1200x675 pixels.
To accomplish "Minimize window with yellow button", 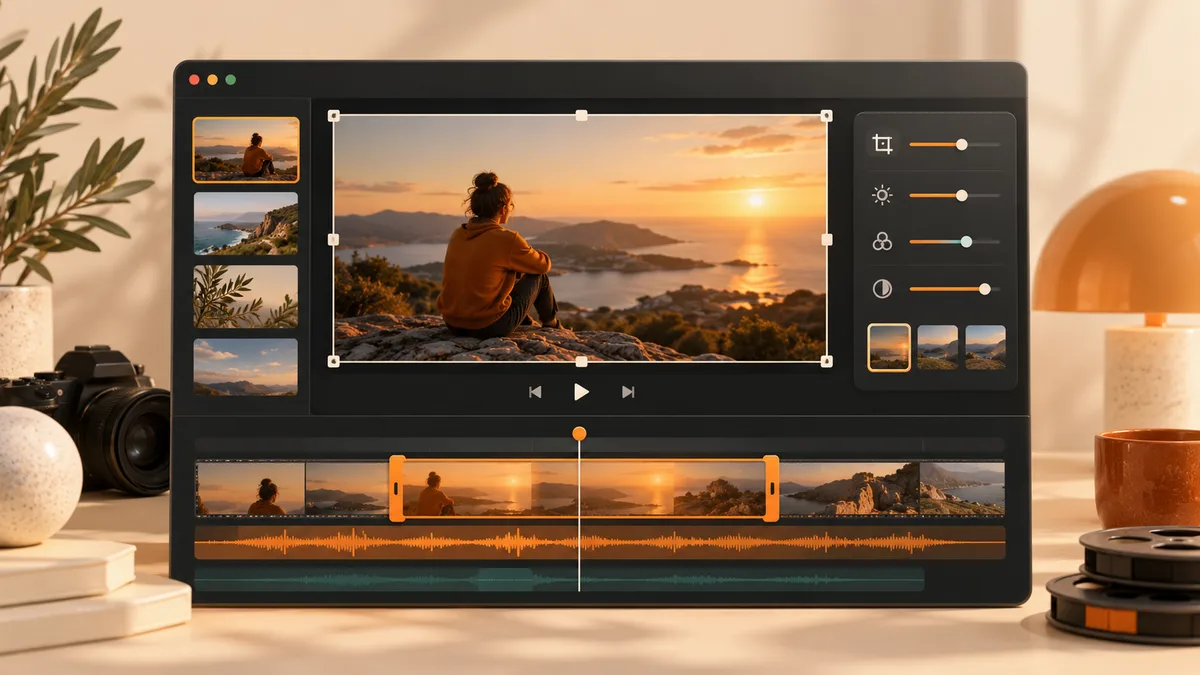I will coord(213,79).
